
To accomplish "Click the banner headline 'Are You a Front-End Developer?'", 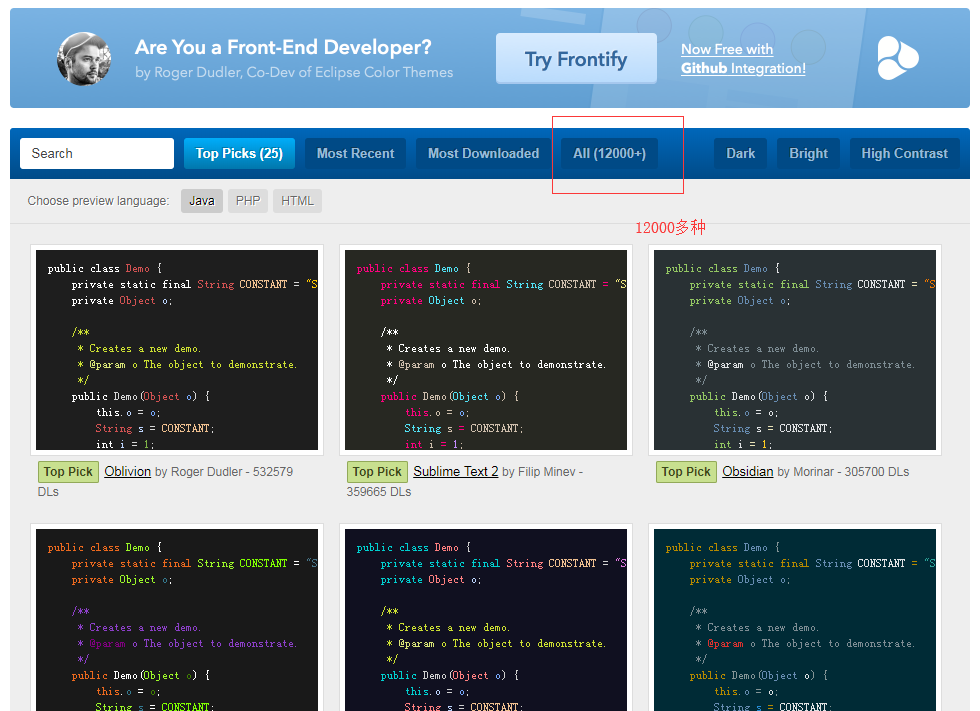I will click(283, 47).
